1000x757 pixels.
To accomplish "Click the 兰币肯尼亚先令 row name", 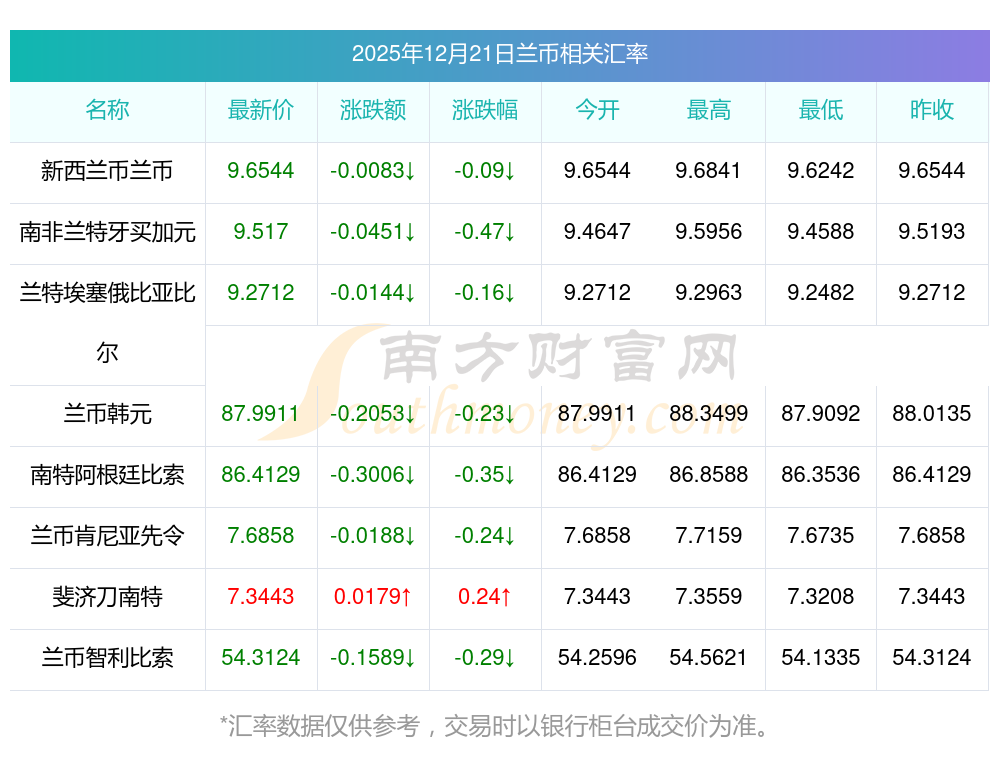I will 107,536.
